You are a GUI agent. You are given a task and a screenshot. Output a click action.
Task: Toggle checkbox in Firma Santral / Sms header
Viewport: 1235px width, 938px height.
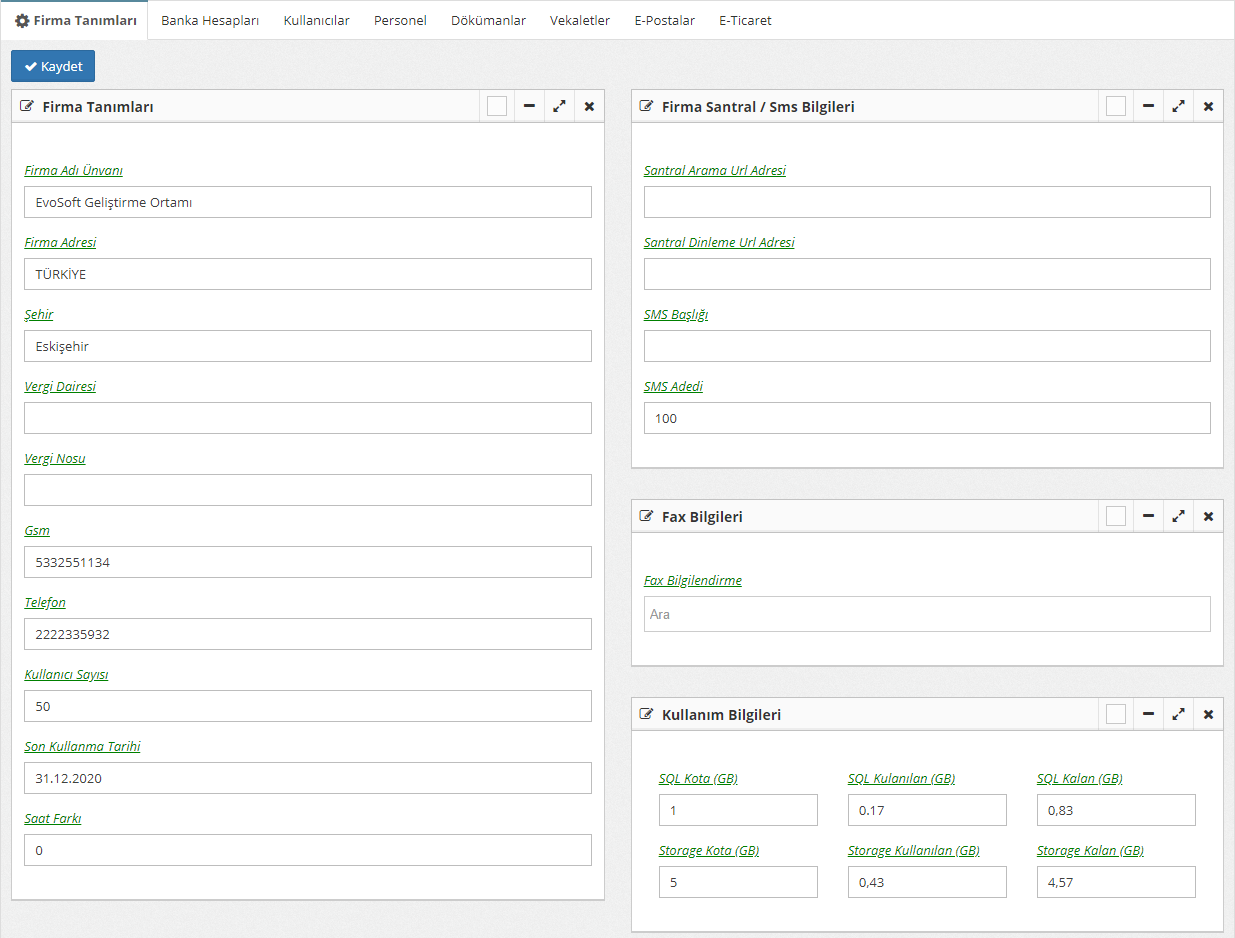coord(1116,106)
